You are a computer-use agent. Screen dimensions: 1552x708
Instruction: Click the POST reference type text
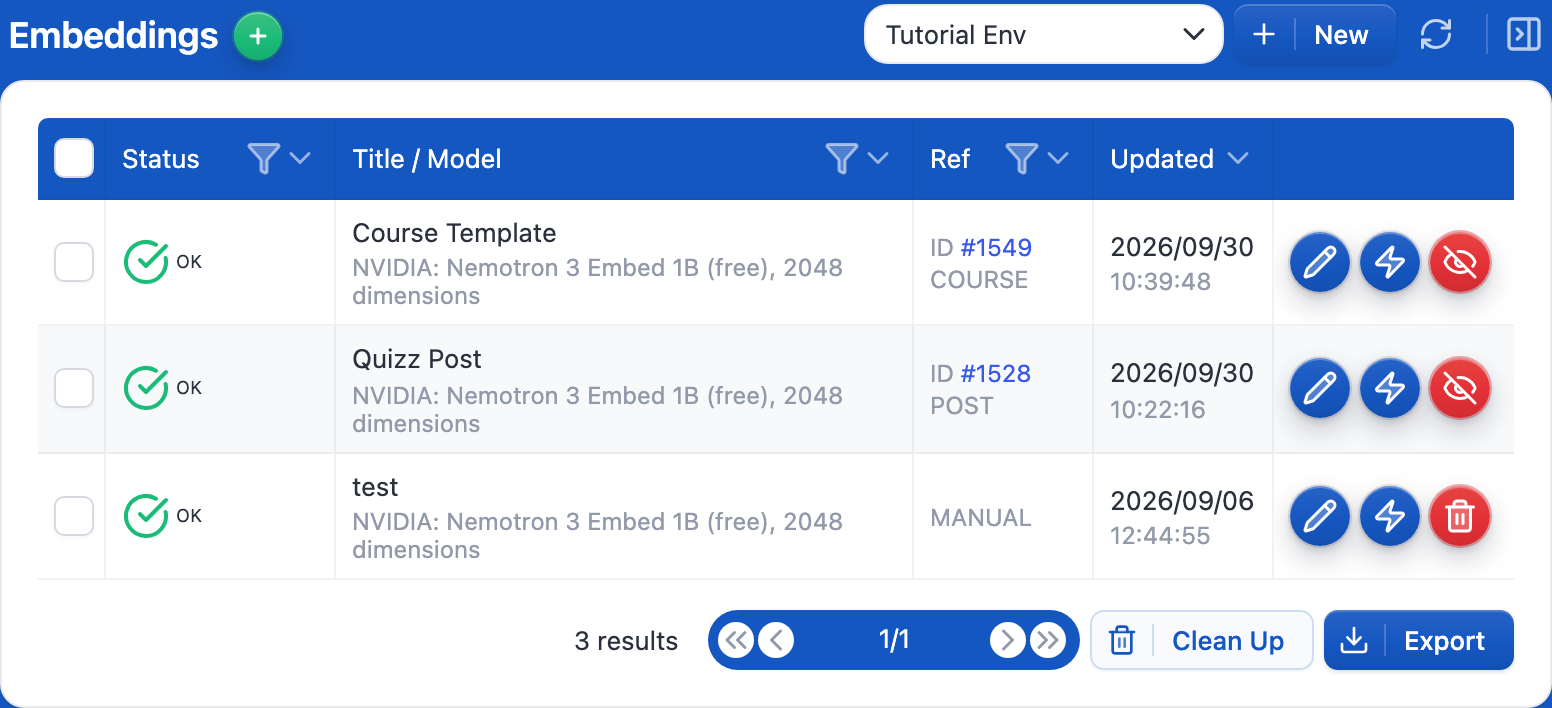[962, 406]
